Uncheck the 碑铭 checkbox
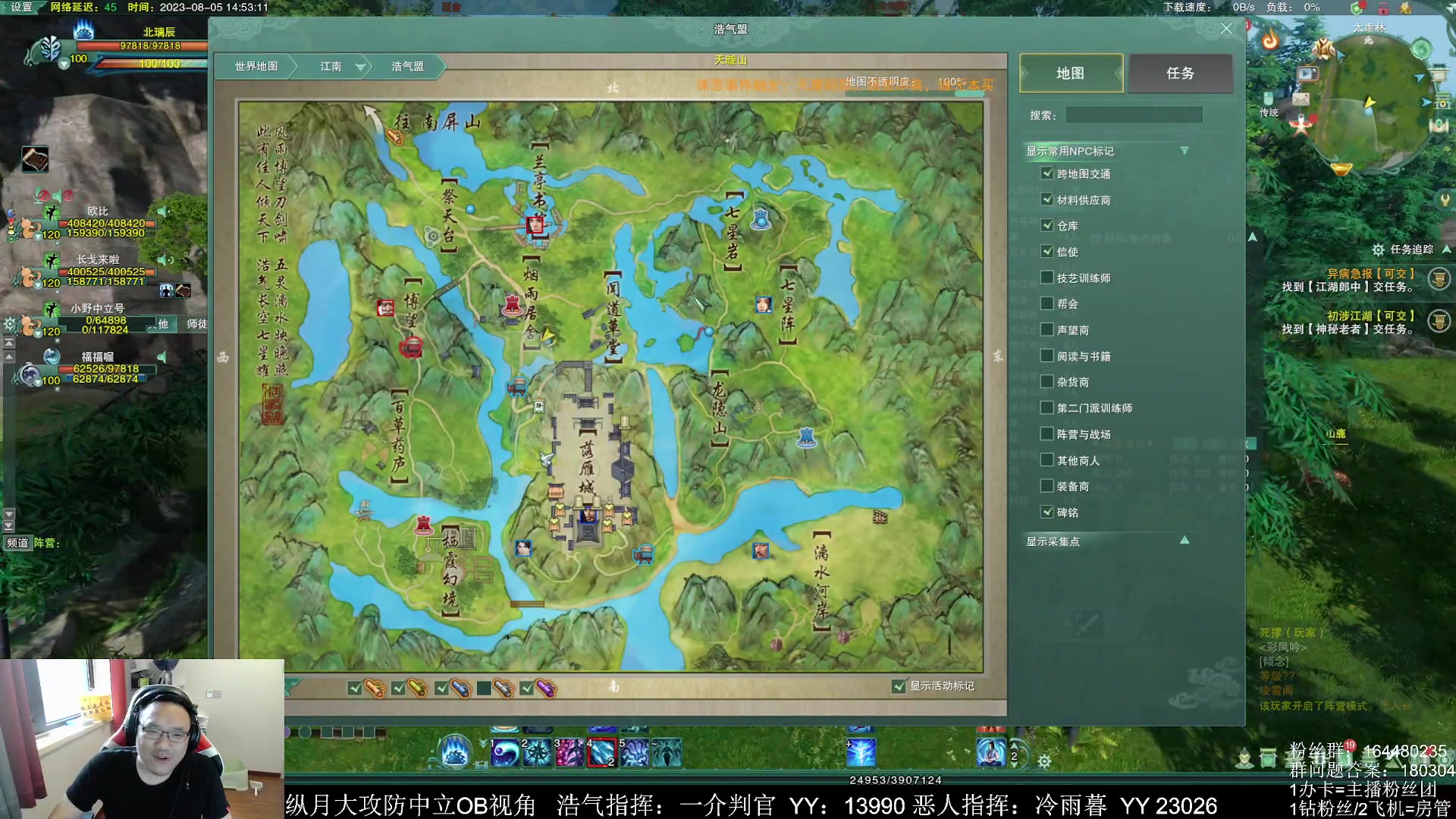The width and height of the screenshot is (1456, 819). pyautogui.click(x=1047, y=512)
